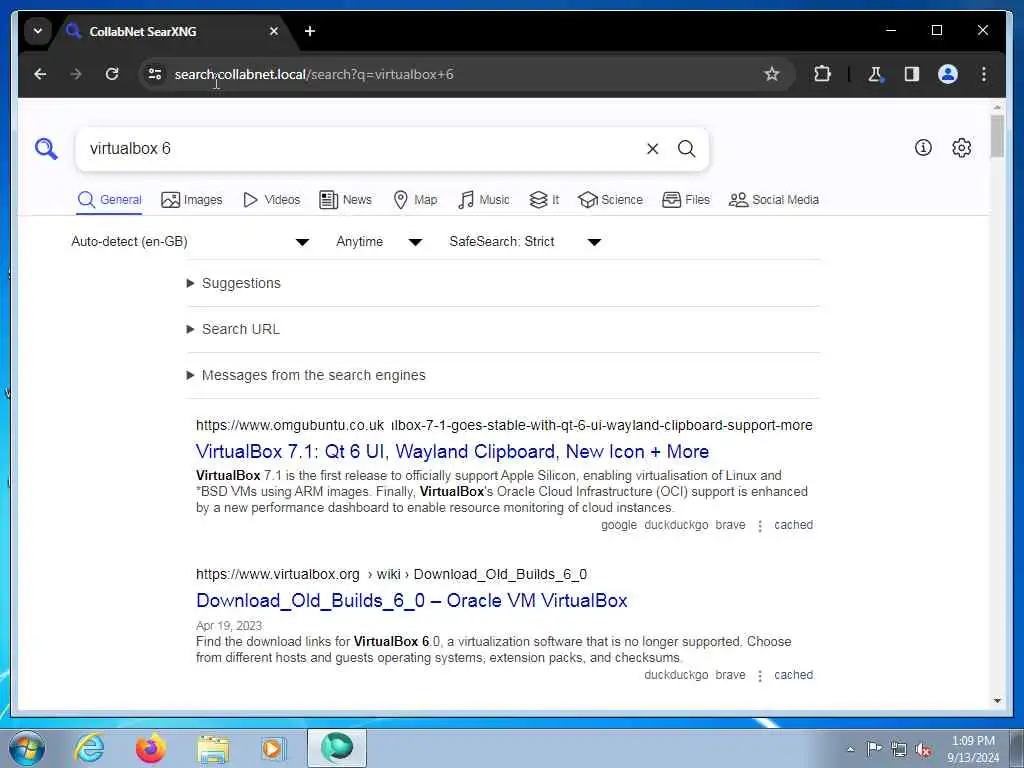Click the browser forward arrow
This screenshot has height=768, width=1024.
[x=76, y=74]
